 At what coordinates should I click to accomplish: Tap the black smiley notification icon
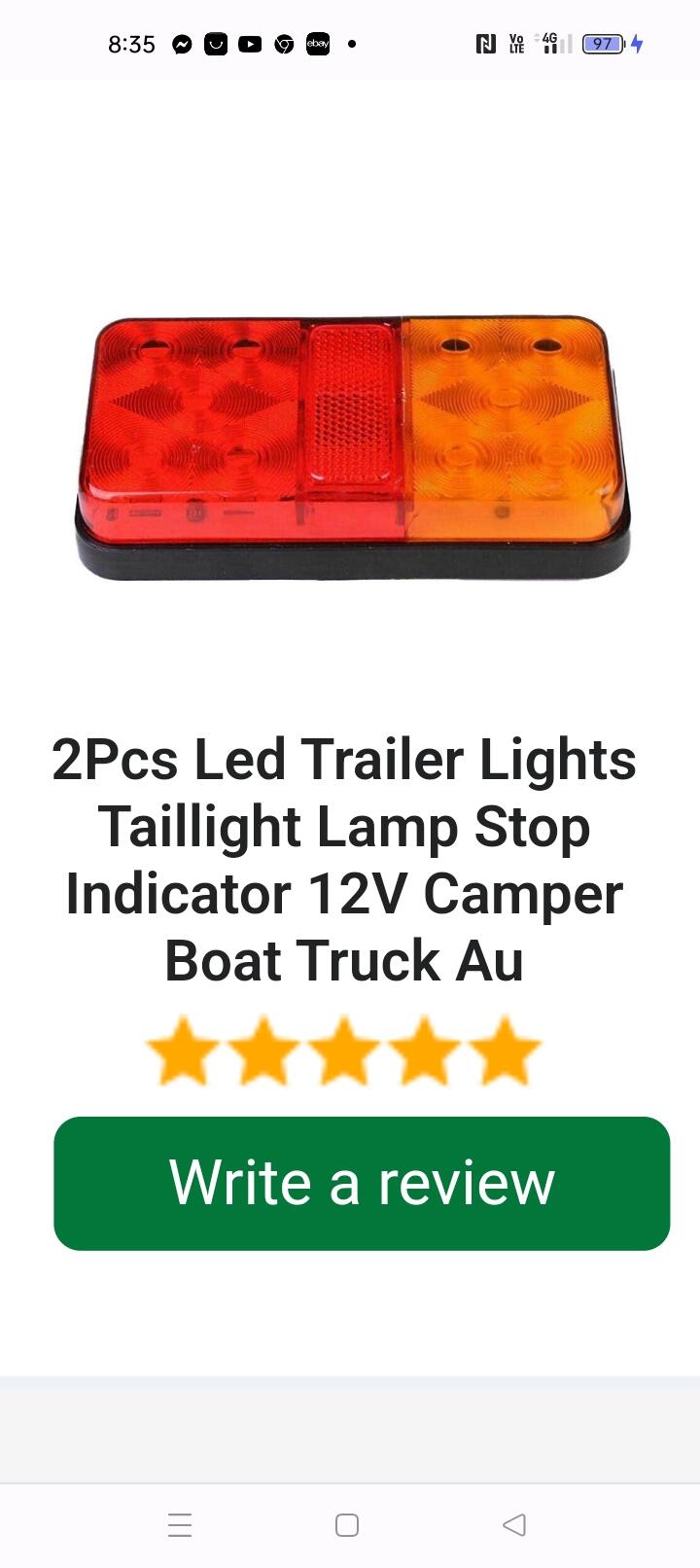[x=216, y=44]
